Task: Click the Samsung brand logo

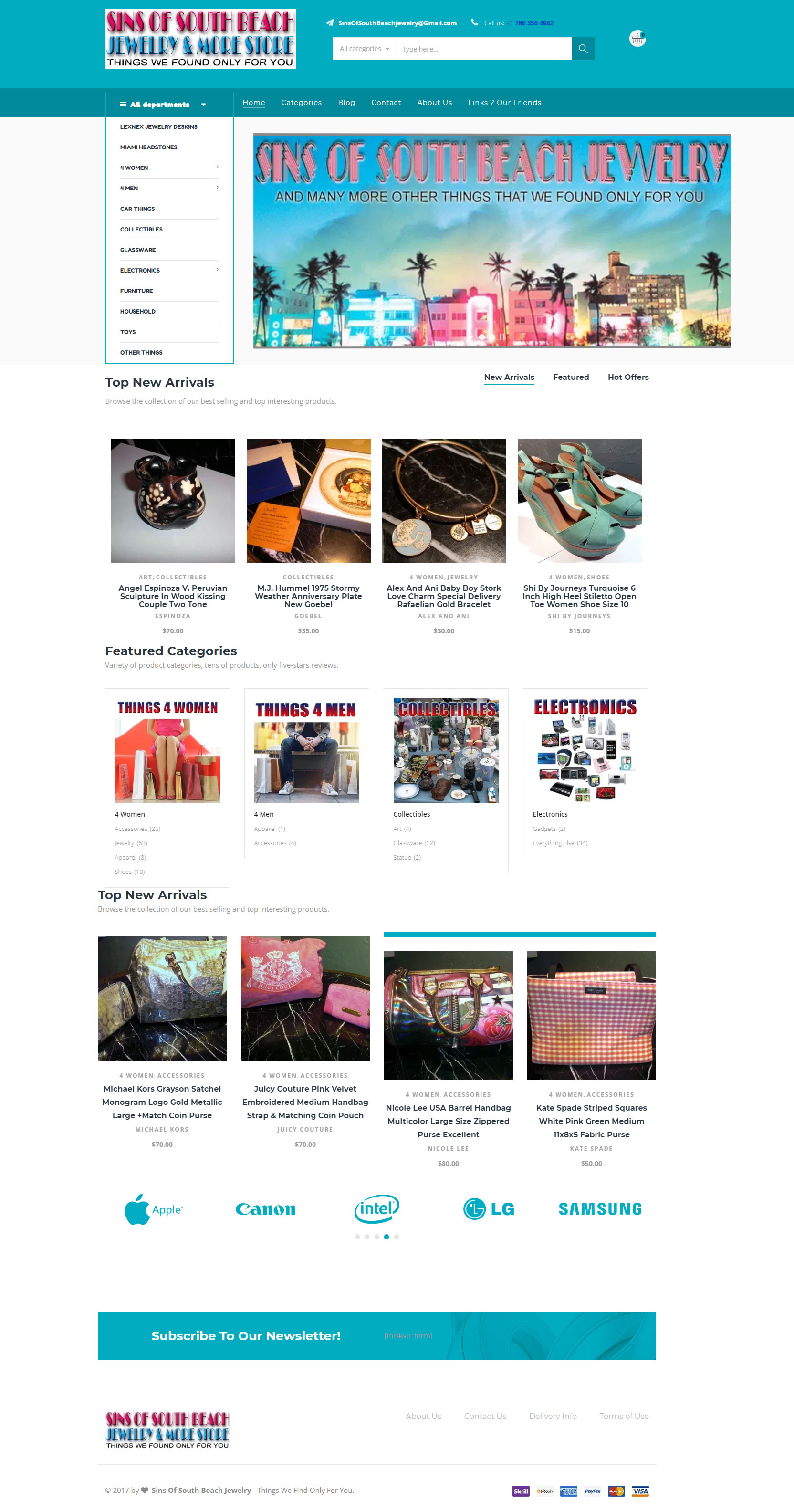Action: pos(600,1209)
